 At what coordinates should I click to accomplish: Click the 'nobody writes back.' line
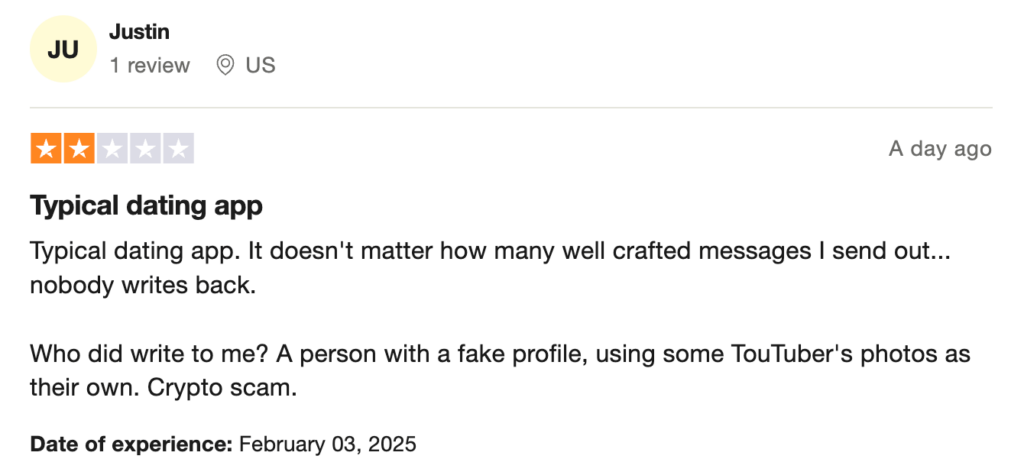click(x=143, y=286)
